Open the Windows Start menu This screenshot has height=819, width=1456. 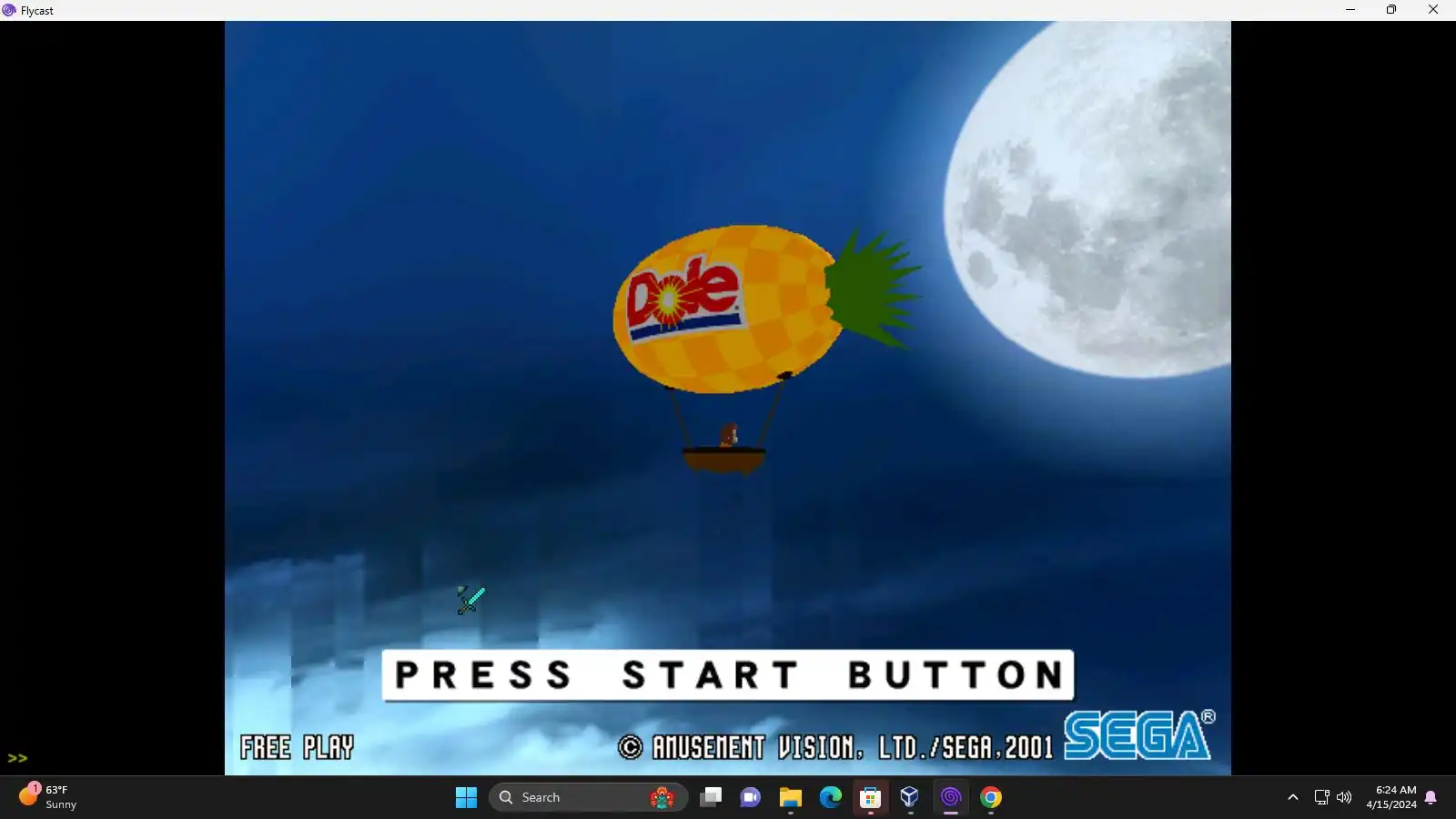click(466, 797)
